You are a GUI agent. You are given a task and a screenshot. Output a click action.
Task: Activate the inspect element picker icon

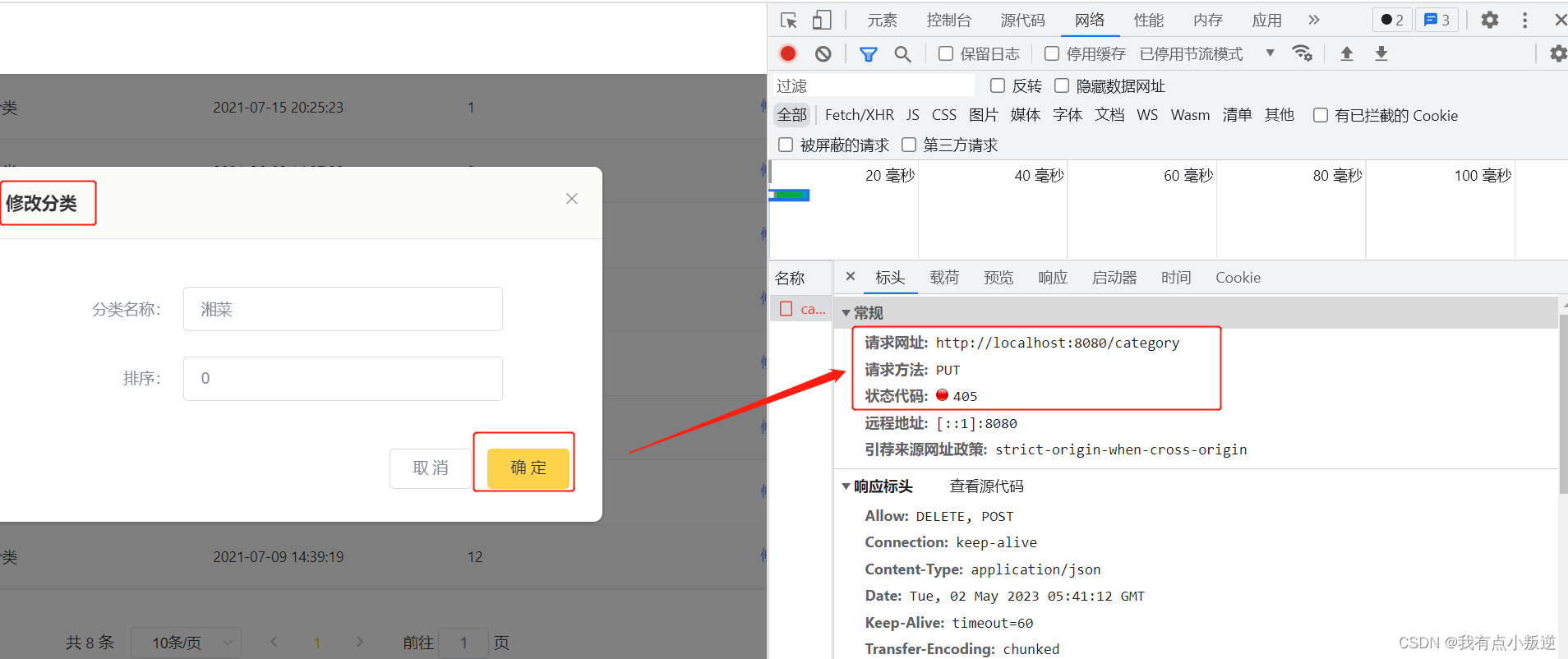[x=789, y=21]
